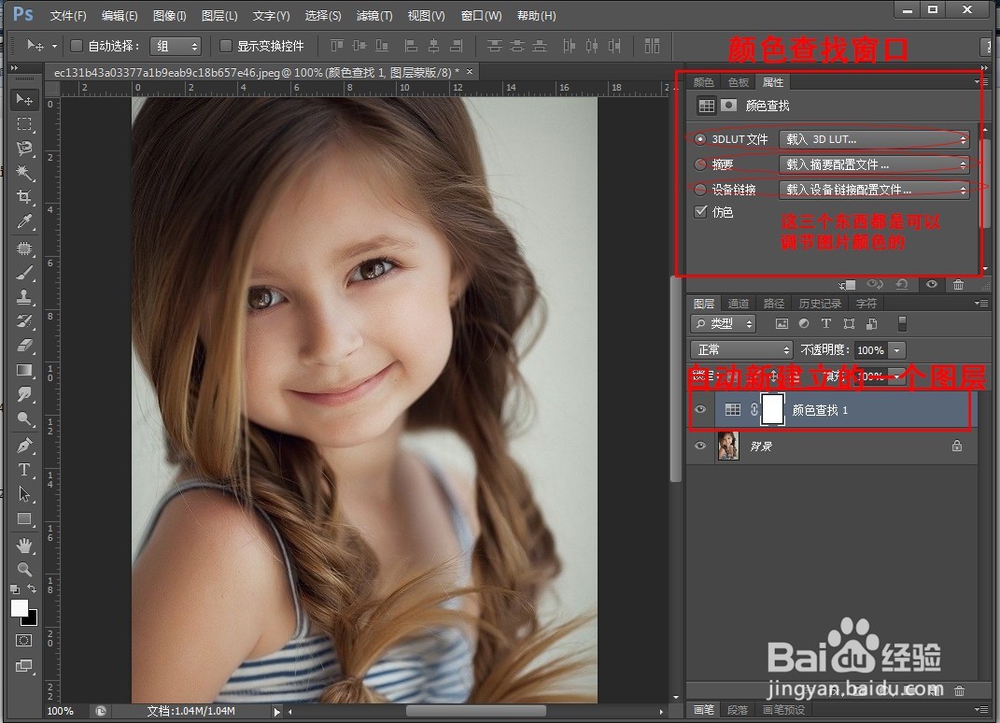1000x723 pixels.
Task: Change screen mode icon in toolbox
Action: click(24, 666)
